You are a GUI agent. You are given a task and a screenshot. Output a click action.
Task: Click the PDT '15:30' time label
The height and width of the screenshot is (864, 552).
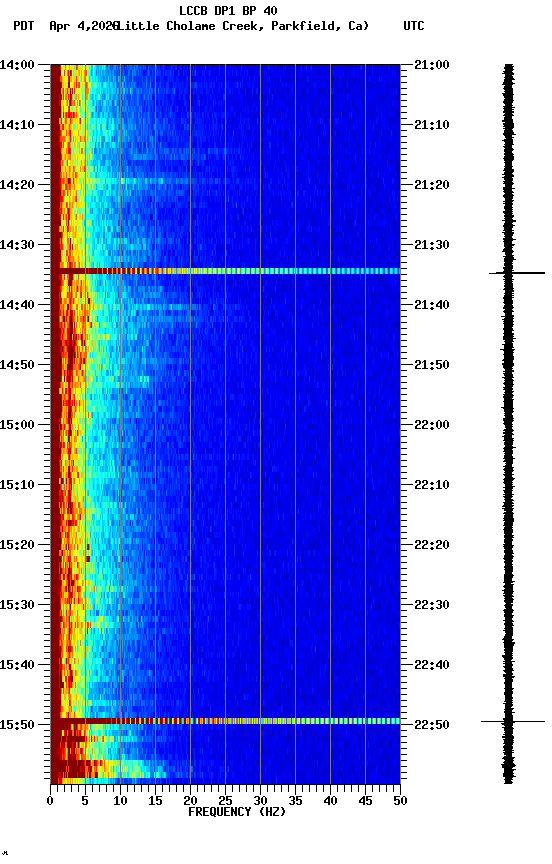[x=17, y=605]
